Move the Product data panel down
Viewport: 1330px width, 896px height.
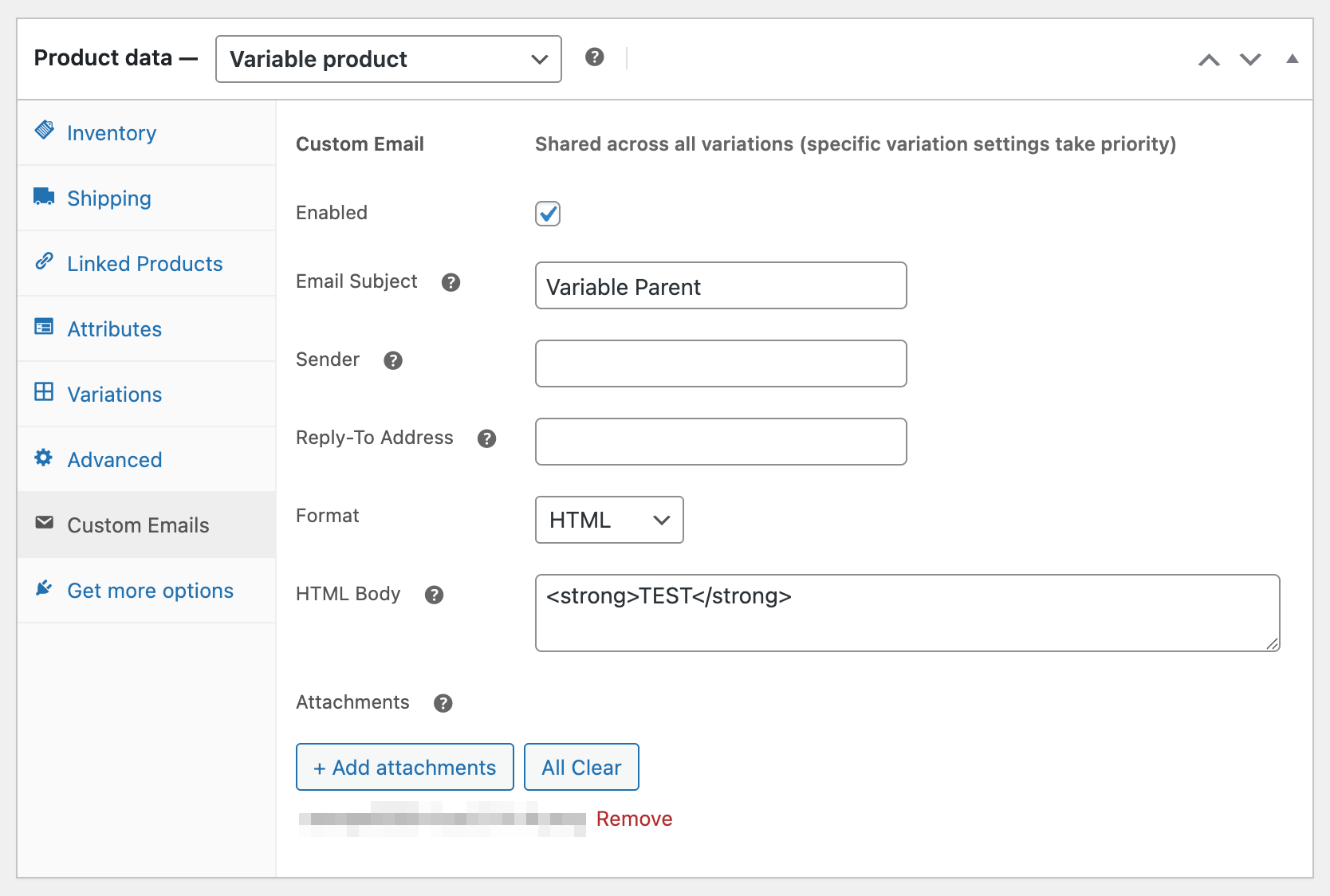point(1249,60)
